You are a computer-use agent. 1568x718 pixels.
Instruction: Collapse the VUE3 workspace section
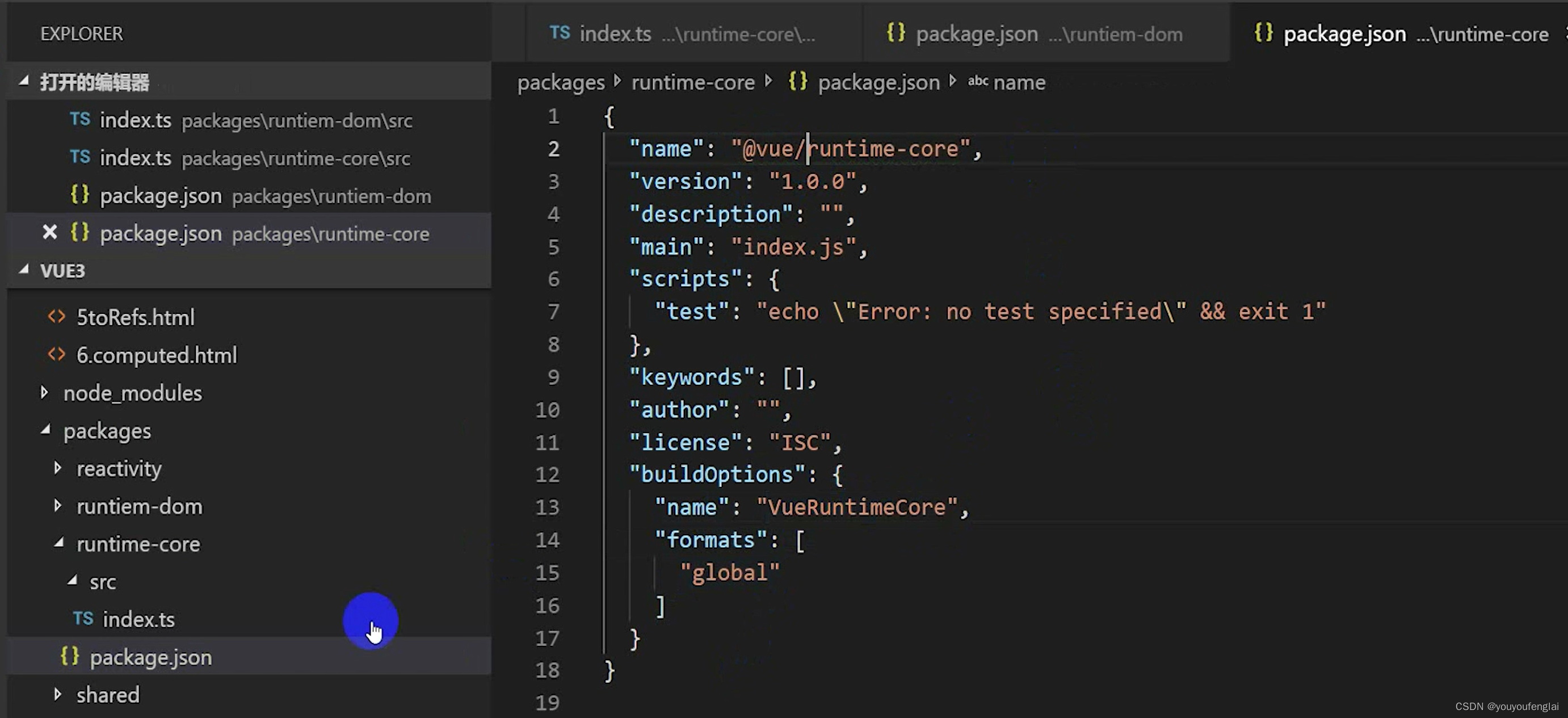pos(24,270)
